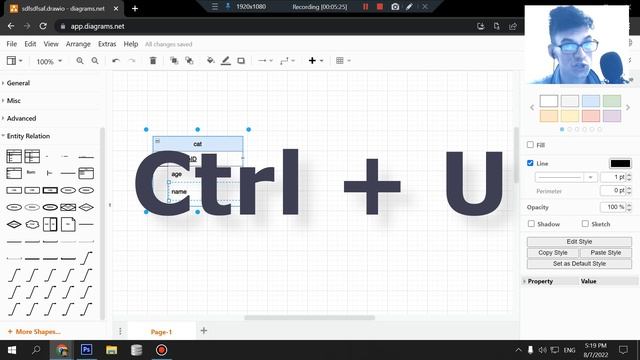Expand the Advanced shapes section
The image size is (640, 360).
point(21,118)
